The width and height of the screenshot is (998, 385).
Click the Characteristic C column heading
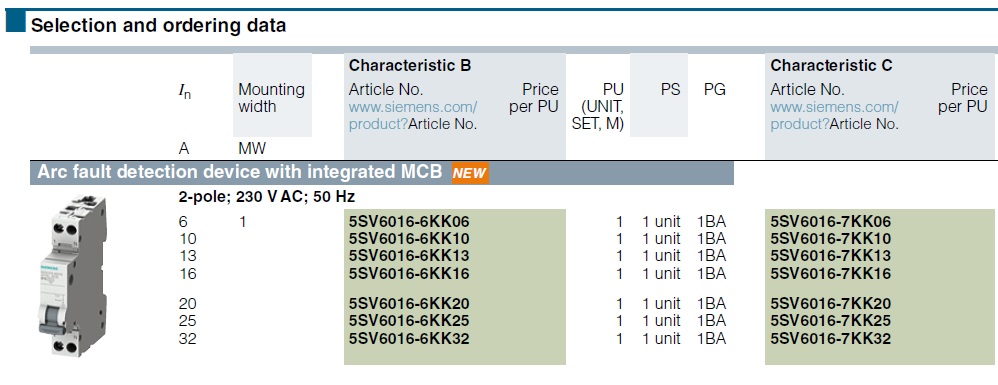tap(831, 66)
